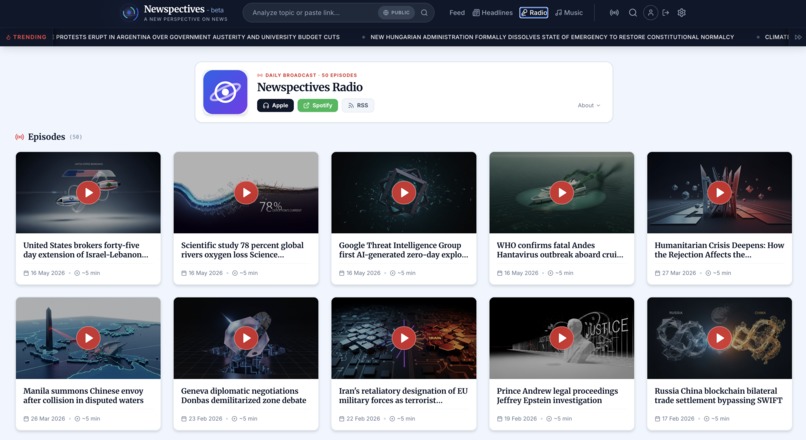Viewport: 806px width, 440px height.
Task: Click the Manila summons Chinese envoy title
Action: [x=83, y=395]
